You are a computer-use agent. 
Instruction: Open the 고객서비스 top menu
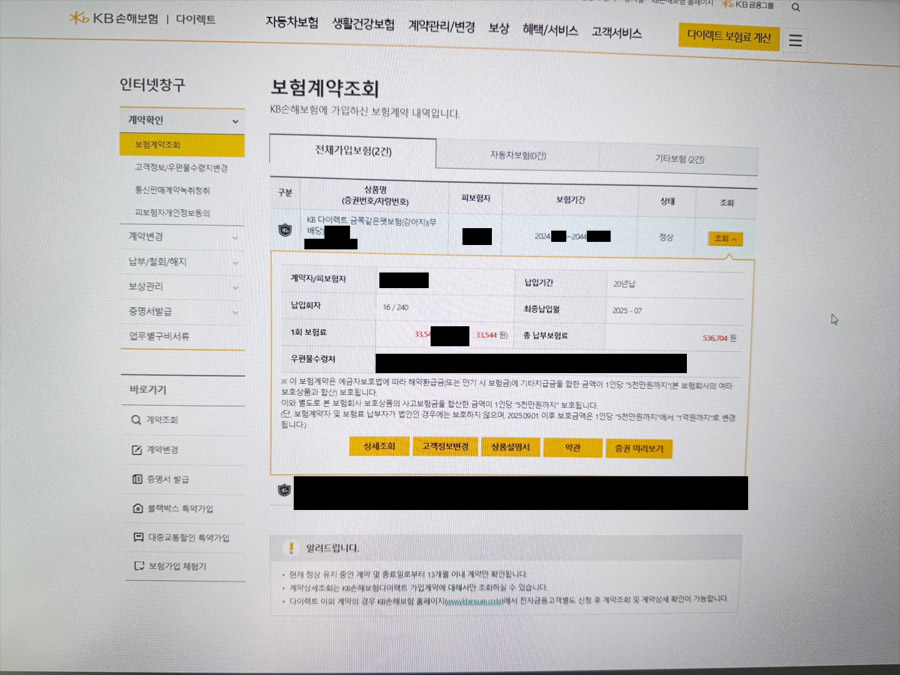(x=616, y=33)
